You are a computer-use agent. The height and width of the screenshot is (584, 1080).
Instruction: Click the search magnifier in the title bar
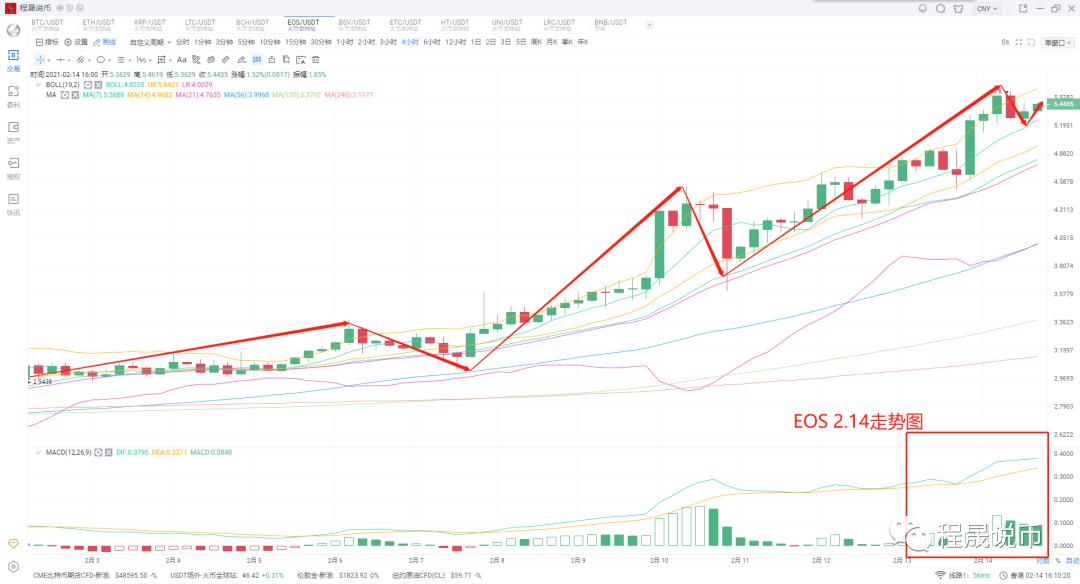(x=941, y=9)
